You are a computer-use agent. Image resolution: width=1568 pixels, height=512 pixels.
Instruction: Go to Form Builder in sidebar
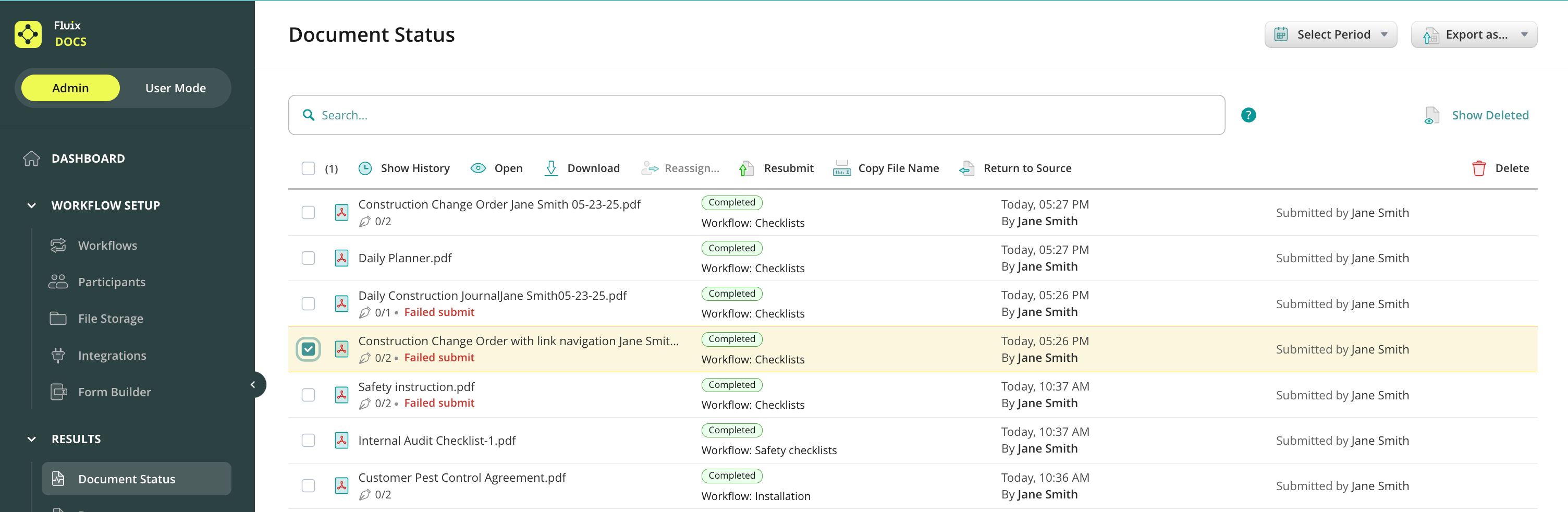pos(114,392)
